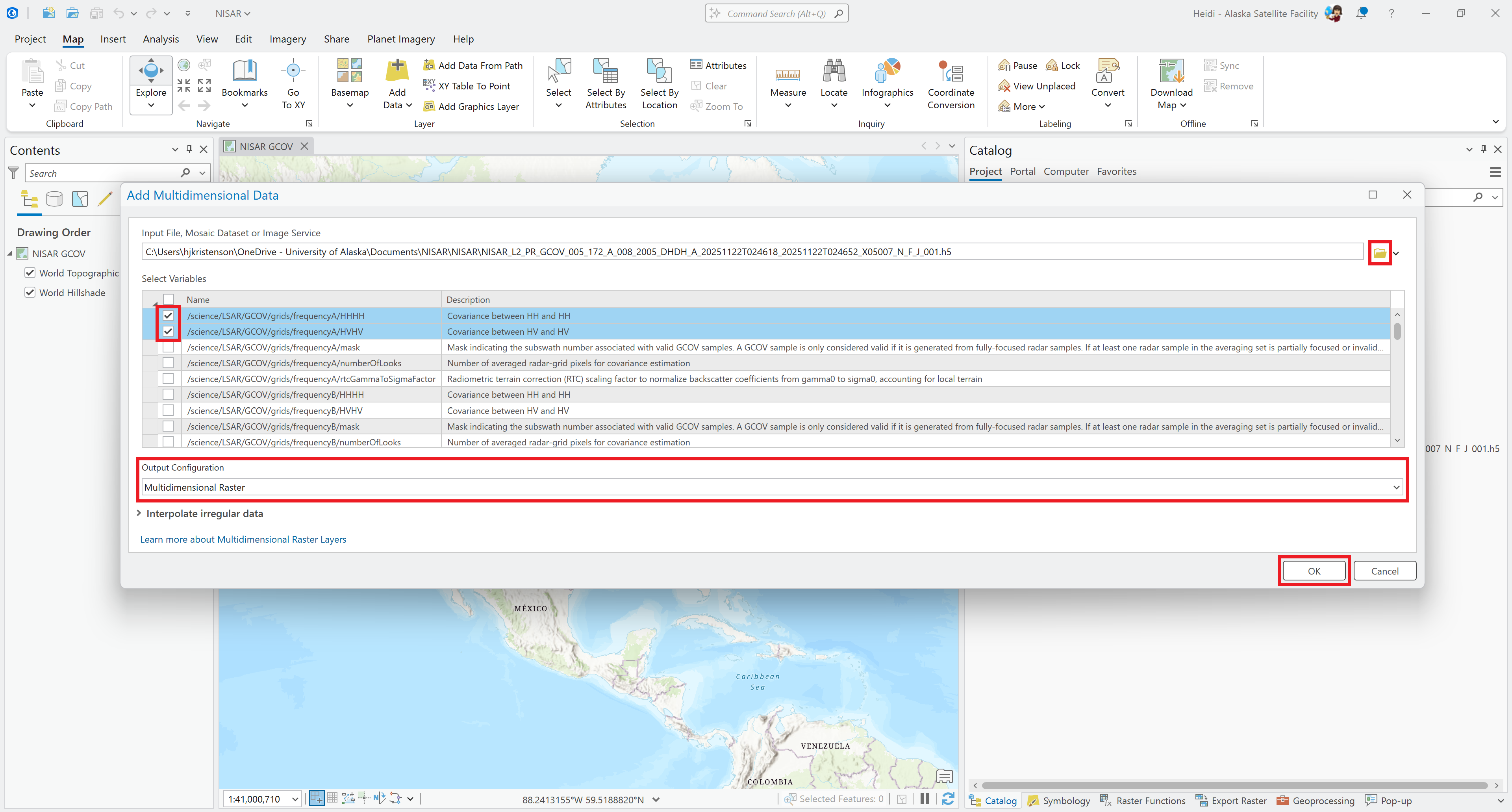
Task: Click OK to add multidimensional data
Action: tap(1314, 570)
